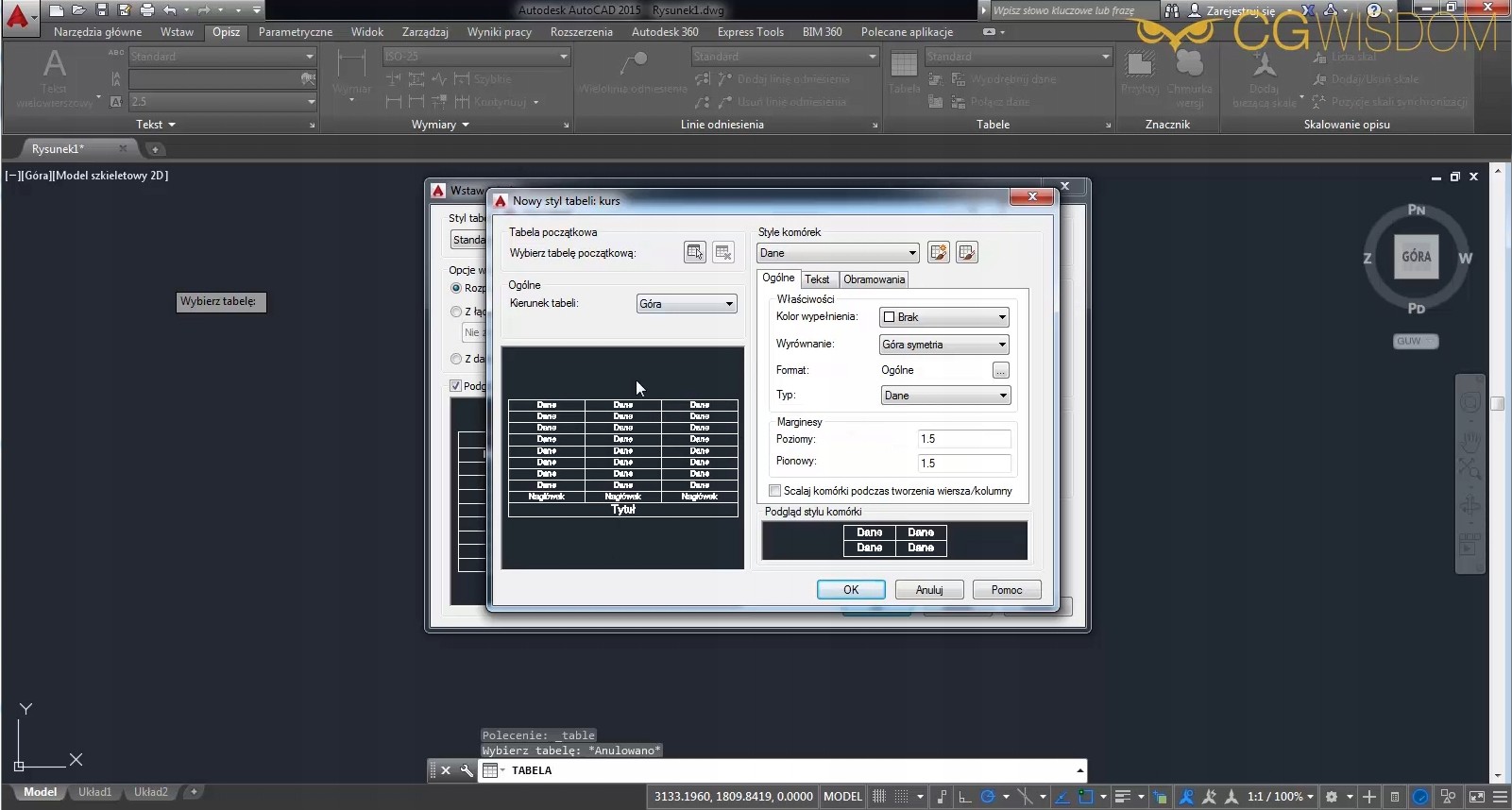The image size is (1512, 810).
Task: Expand the Wyrównanie alignment dropdown
Action: [x=944, y=345]
